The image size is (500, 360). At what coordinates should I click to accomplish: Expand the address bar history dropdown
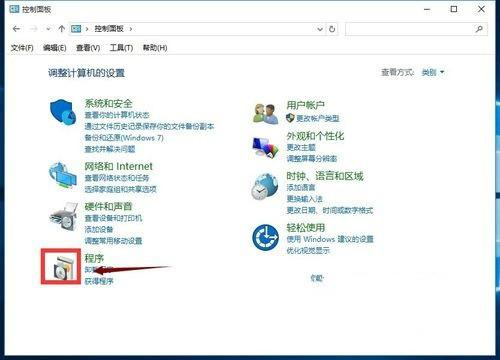pyautogui.click(x=320, y=29)
